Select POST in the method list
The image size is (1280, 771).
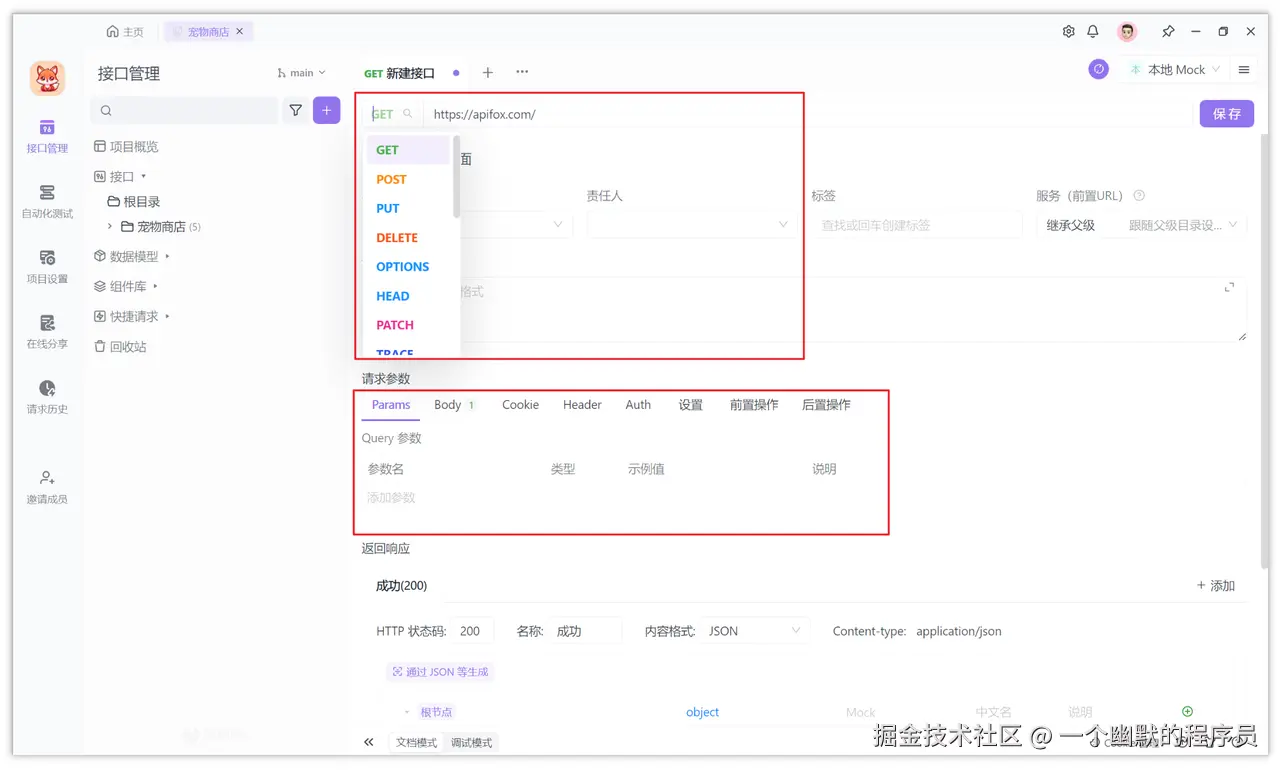point(408,179)
